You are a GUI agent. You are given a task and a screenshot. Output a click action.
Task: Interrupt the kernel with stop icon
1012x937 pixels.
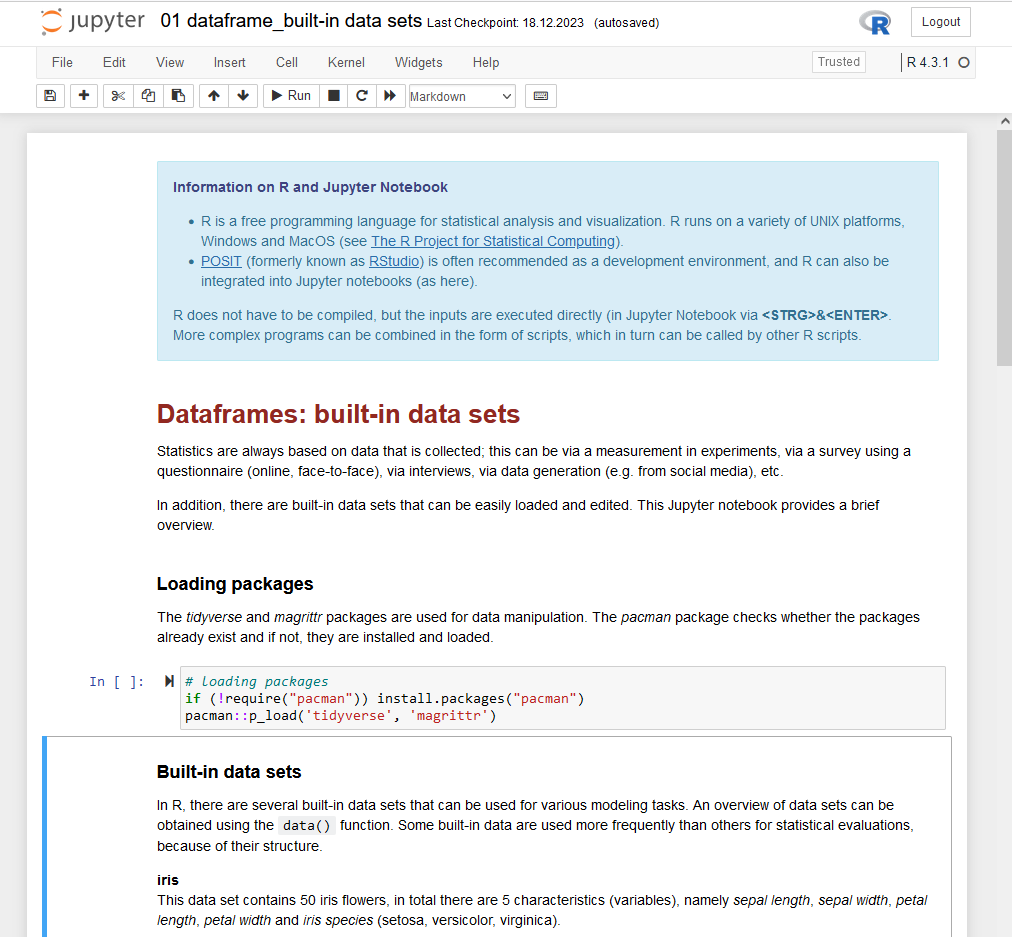[334, 96]
